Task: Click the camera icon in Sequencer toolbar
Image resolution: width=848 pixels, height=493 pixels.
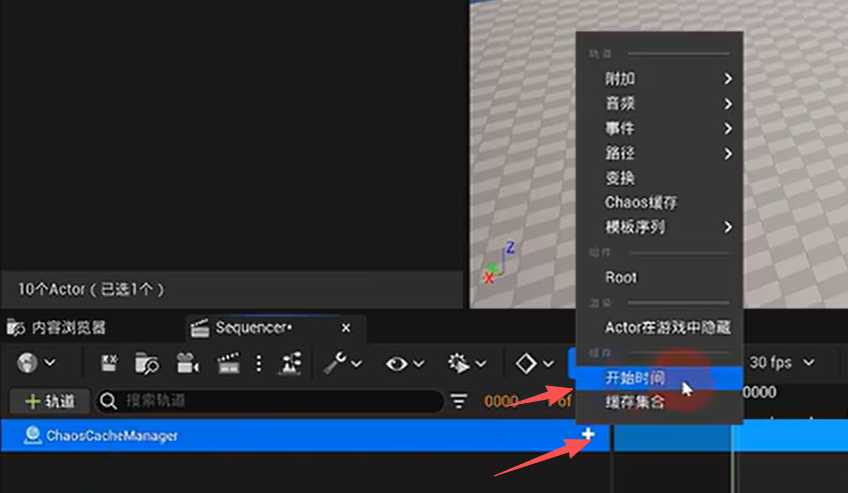Action: [x=187, y=363]
